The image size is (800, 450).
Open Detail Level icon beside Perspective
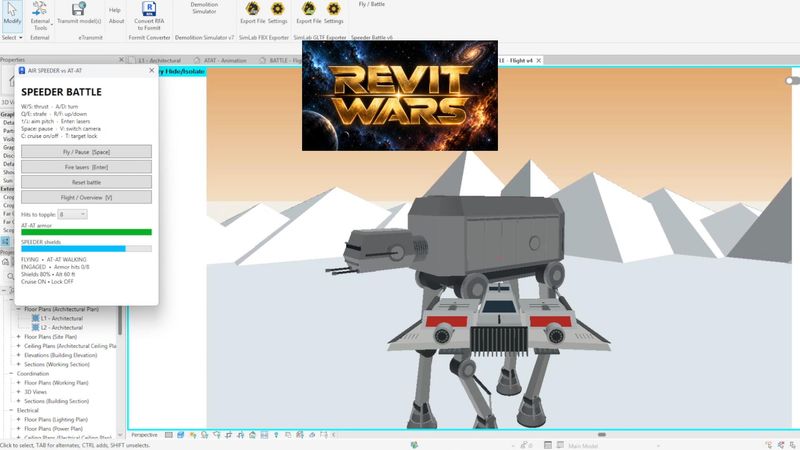coord(169,435)
